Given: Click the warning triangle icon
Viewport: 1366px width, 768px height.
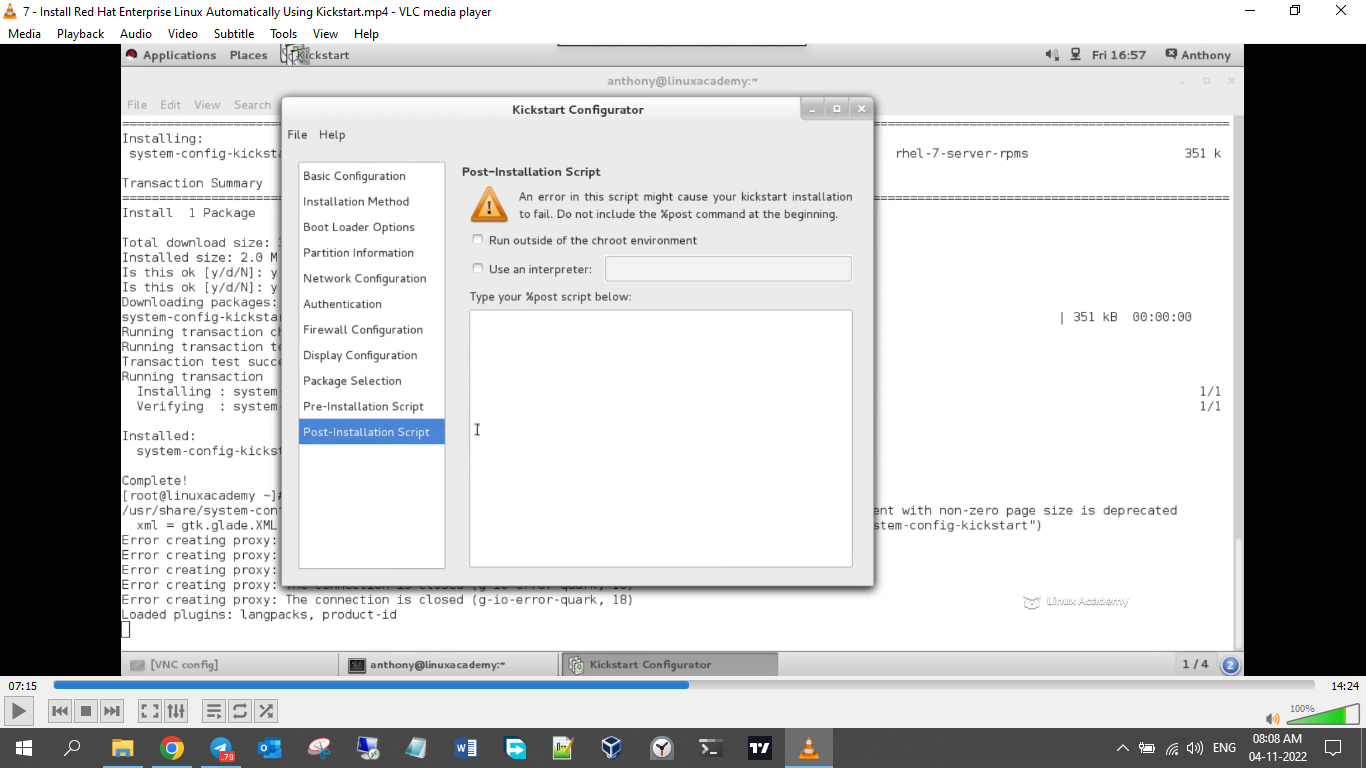Looking at the screenshot, I should click(x=490, y=204).
